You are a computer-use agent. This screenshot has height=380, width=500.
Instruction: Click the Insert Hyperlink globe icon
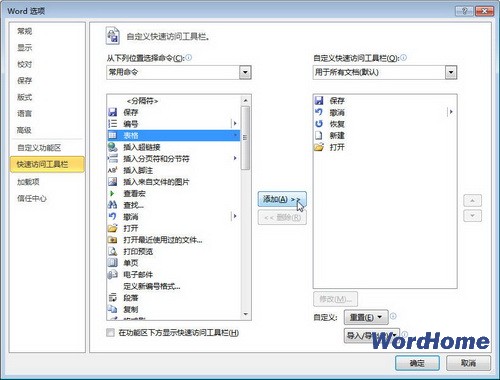point(113,147)
